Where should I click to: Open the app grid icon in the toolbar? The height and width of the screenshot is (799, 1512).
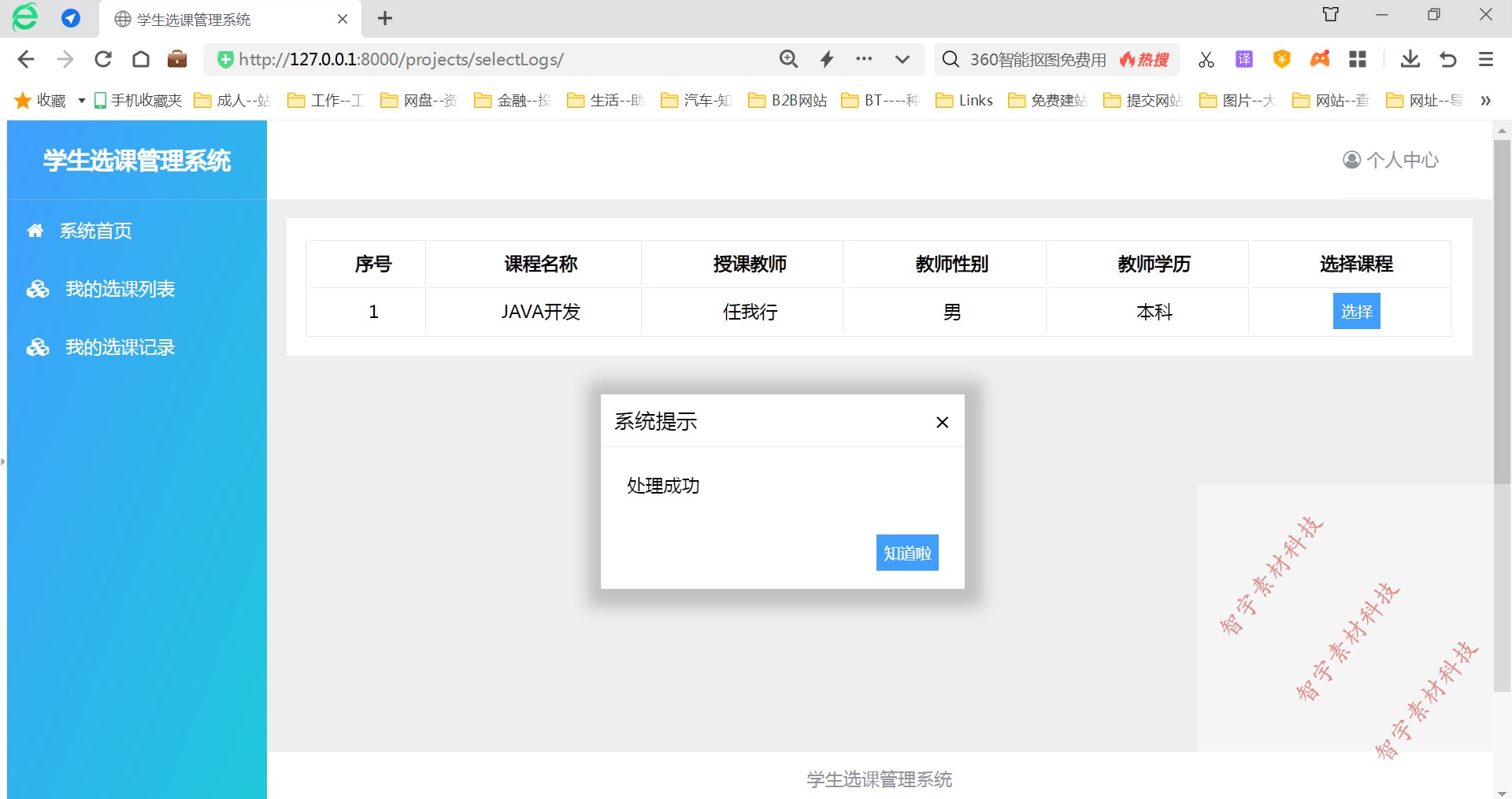pos(1358,59)
